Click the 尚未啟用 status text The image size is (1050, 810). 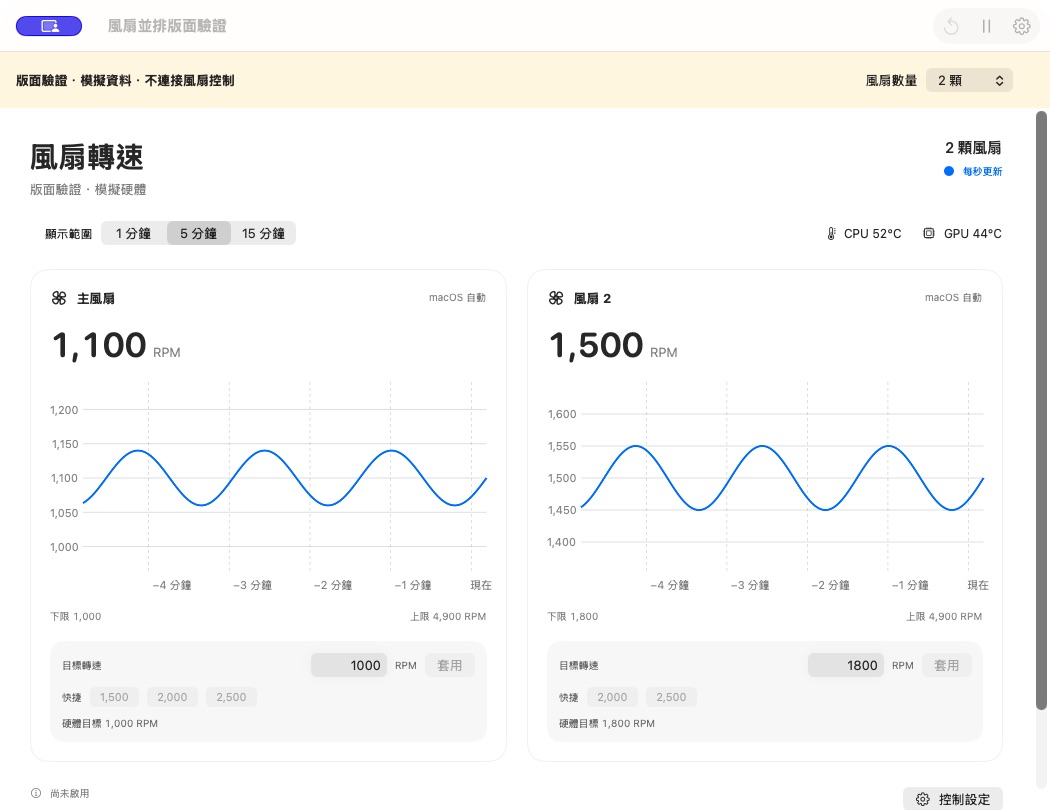coord(70,793)
